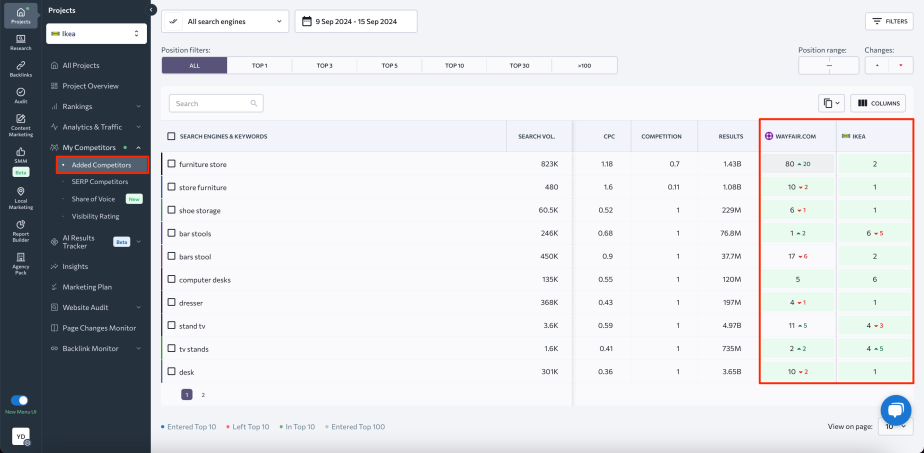Open the Ikea project selector dropdown
Image resolution: width=924 pixels, height=453 pixels.
(96, 34)
